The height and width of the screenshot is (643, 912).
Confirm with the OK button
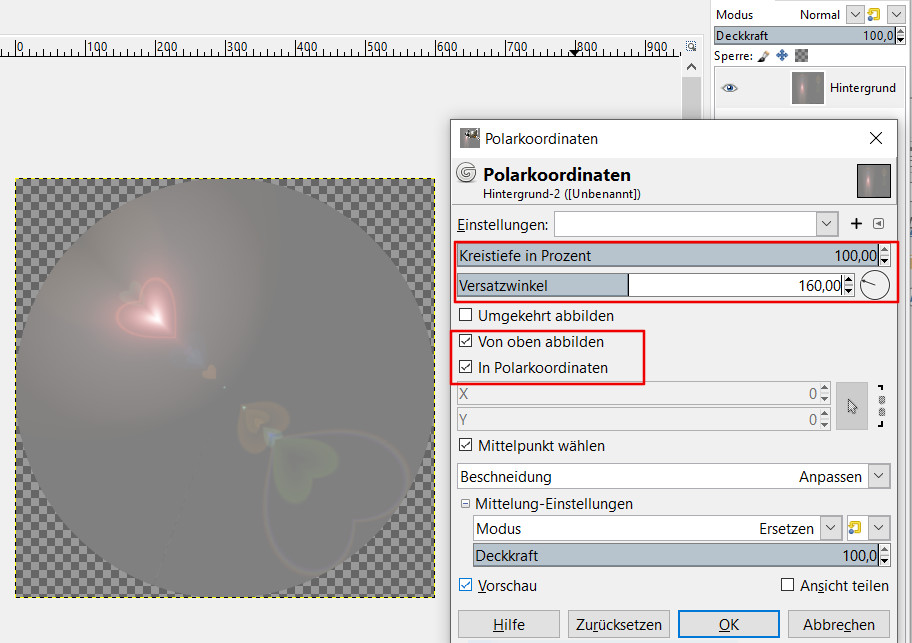click(729, 624)
